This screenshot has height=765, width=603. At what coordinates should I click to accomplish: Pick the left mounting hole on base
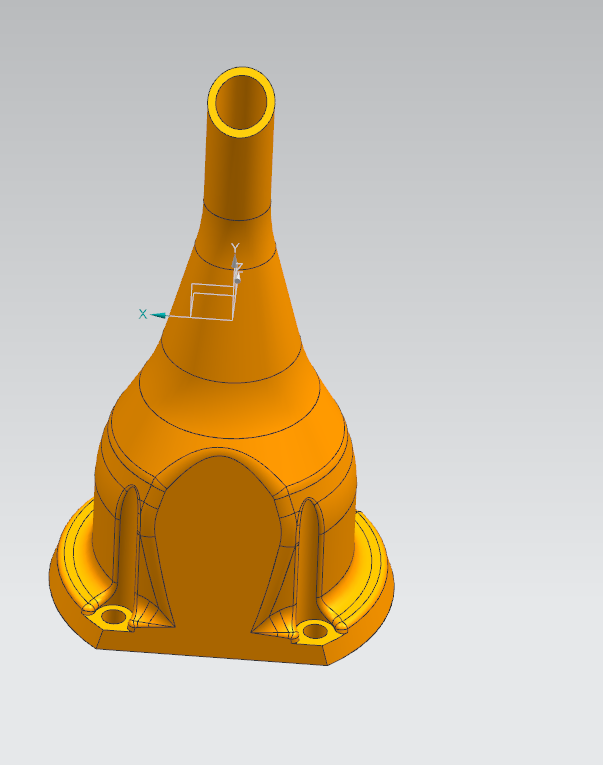pyautogui.click(x=113, y=616)
